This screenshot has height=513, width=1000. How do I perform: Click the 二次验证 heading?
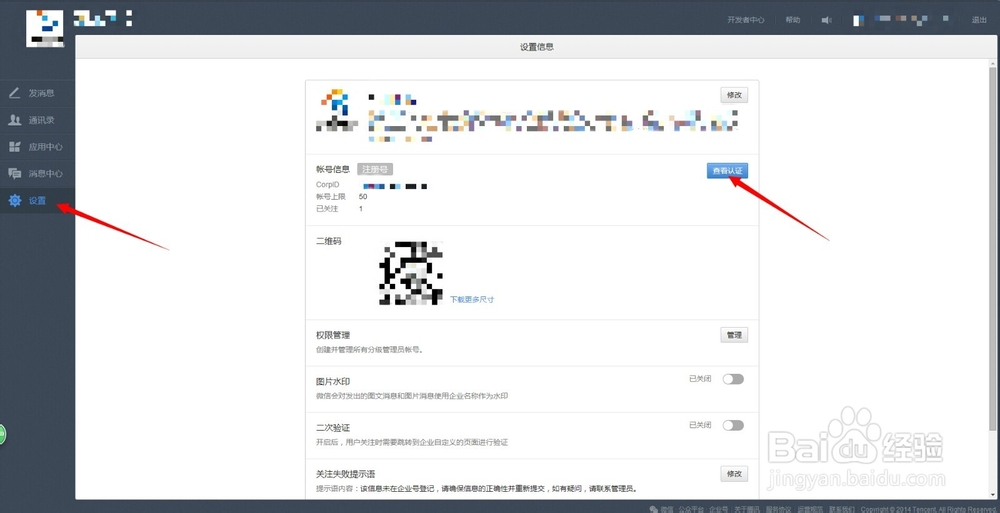coord(333,428)
